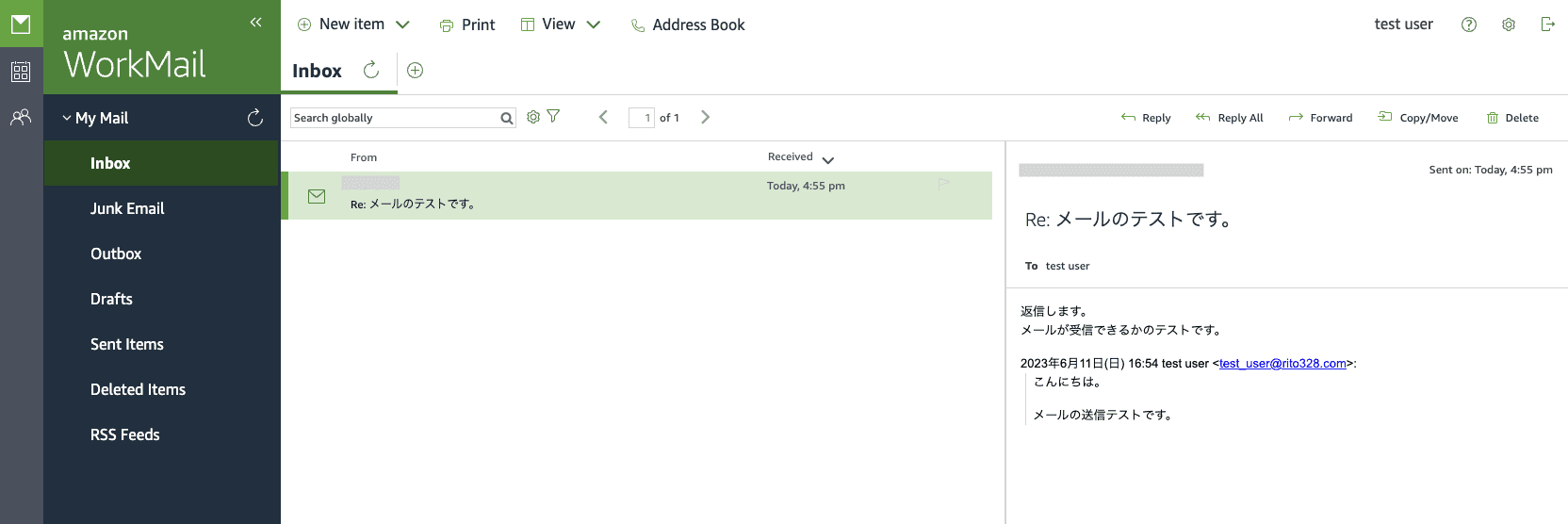Toggle the message filter funnel
Image resolution: width=1568 pixels, height=524 pixels.
(x=554, y=117)
